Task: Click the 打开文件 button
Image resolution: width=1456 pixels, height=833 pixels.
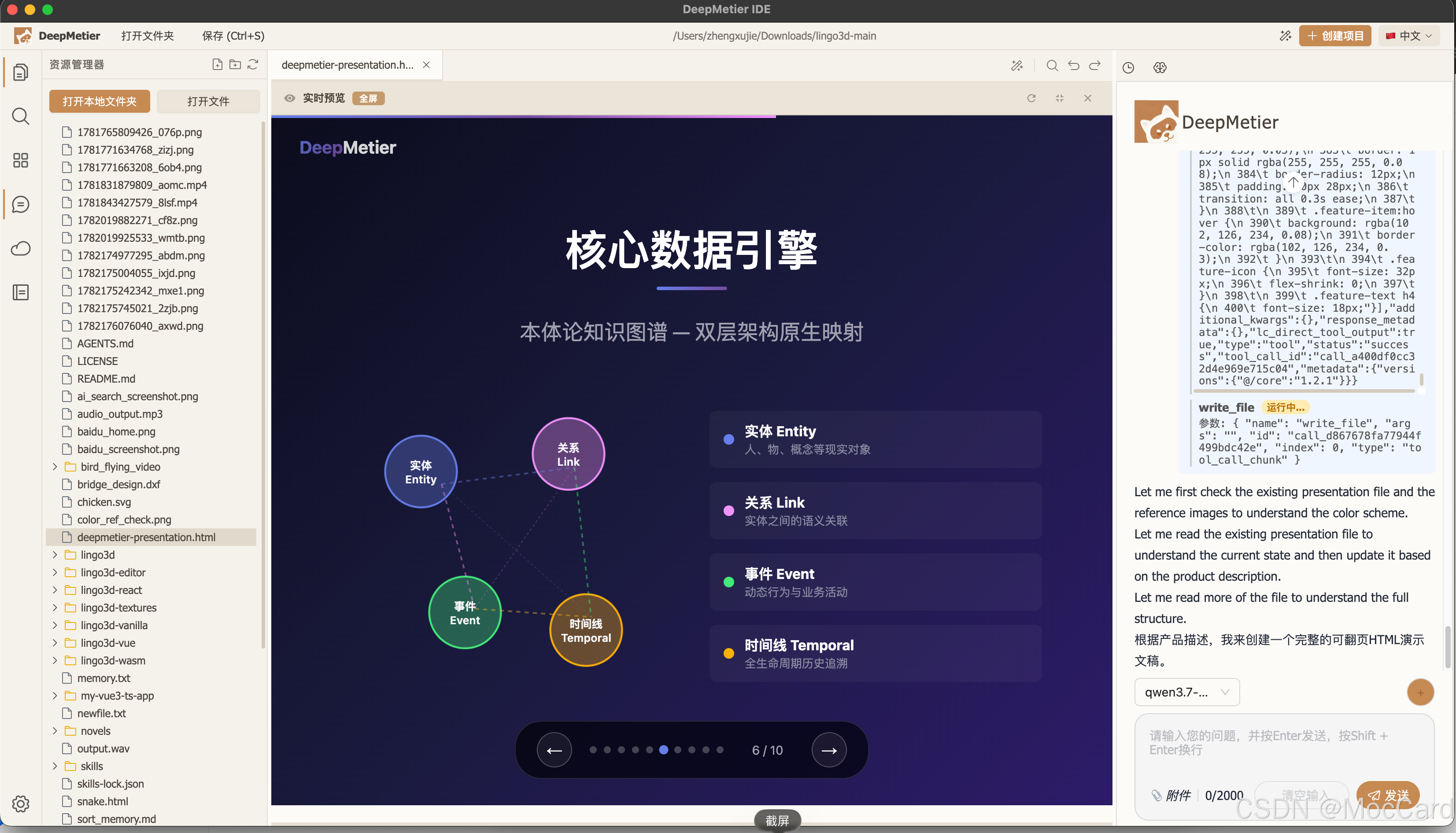Action: pyautogui.click(x=208, y=101)
